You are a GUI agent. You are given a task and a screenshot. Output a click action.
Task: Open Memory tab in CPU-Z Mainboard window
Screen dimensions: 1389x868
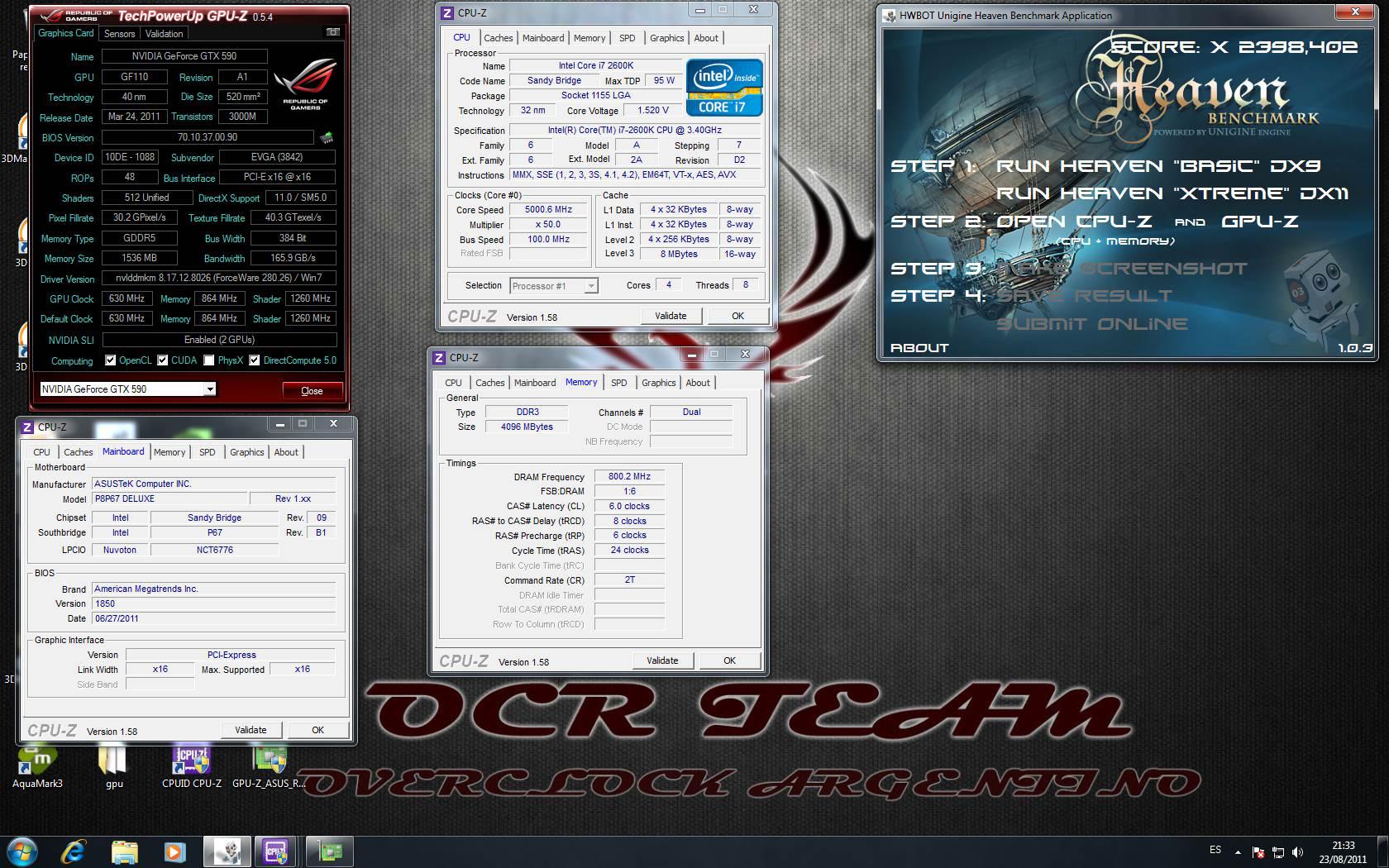point(169,452)
